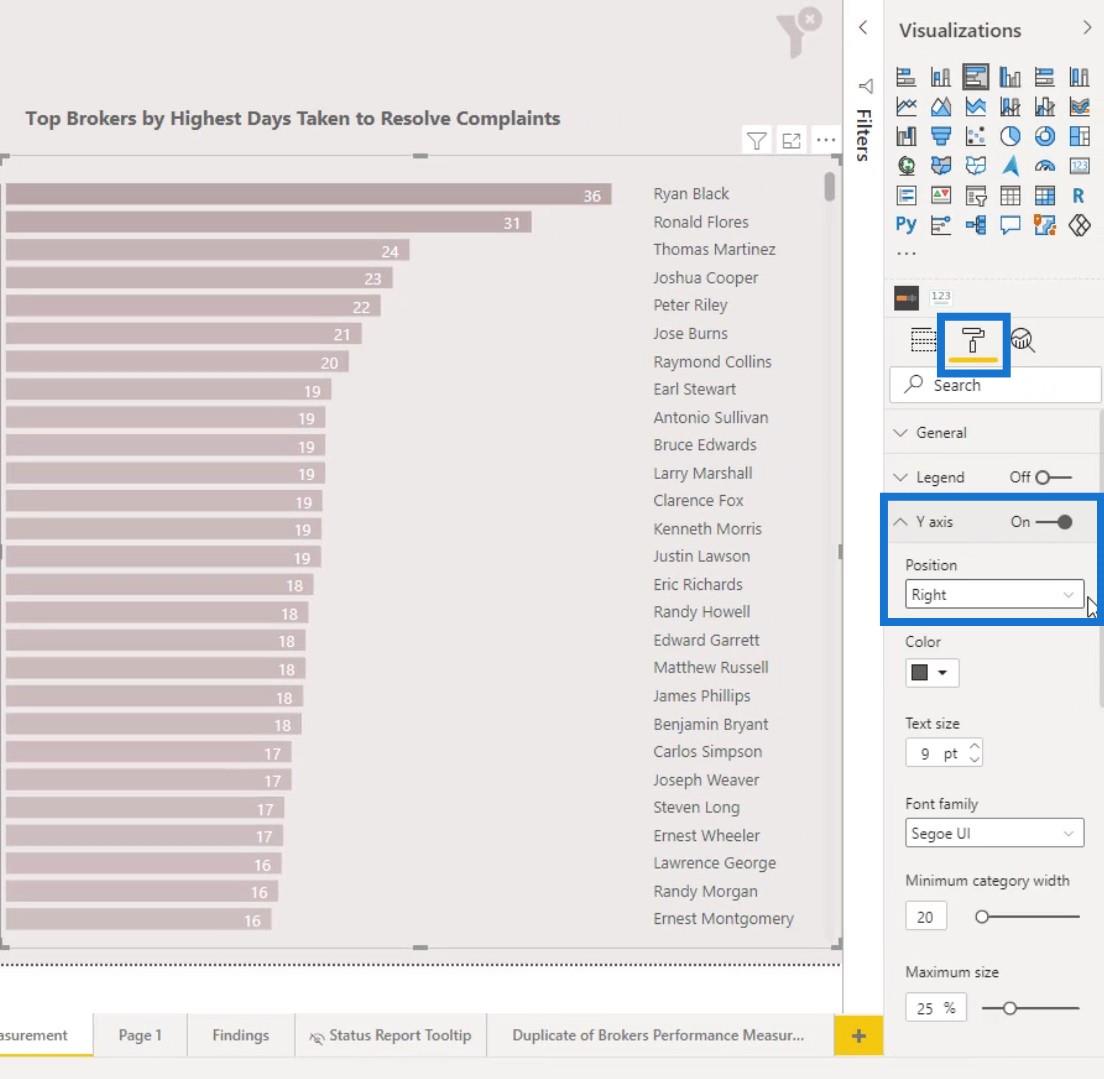Screen dimensions: 1104x1079
Task: Open the Y axis Color picker dropdown
Action: pos(931,673)
